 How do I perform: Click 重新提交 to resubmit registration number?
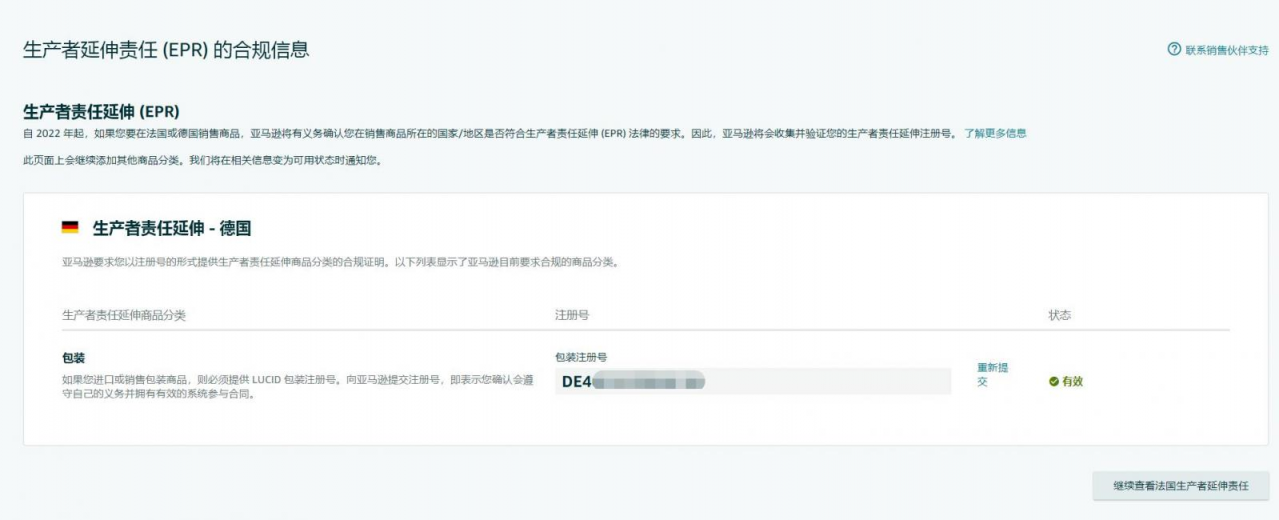pyautogui.click(x=992, y=374)
